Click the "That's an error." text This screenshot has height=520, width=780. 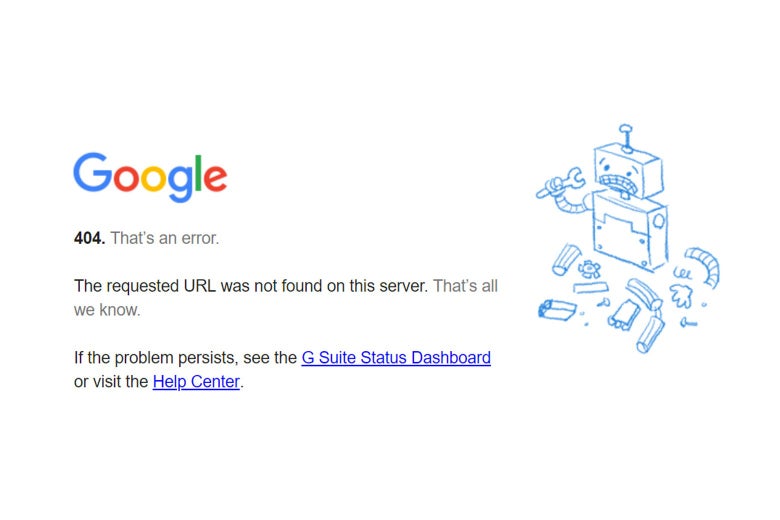pos(165,238)
